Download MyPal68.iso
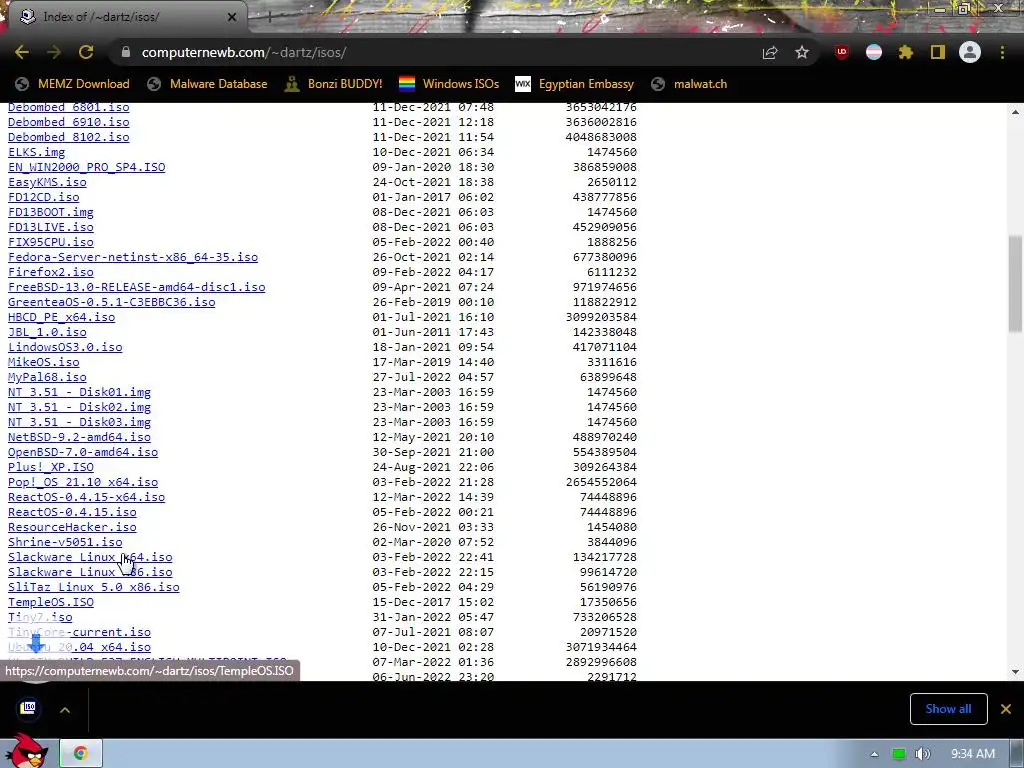This screenshot has height=768, width=1024. point(47,377)
